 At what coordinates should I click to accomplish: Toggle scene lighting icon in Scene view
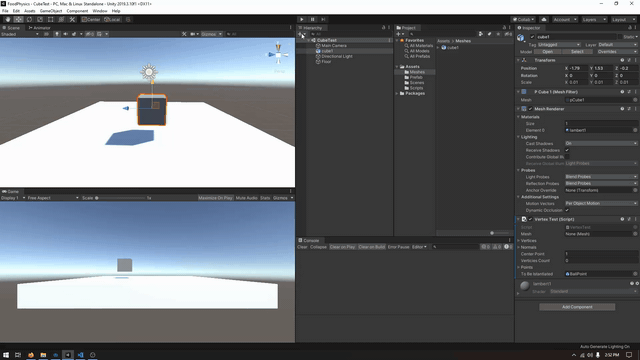[x=57, y=34]
